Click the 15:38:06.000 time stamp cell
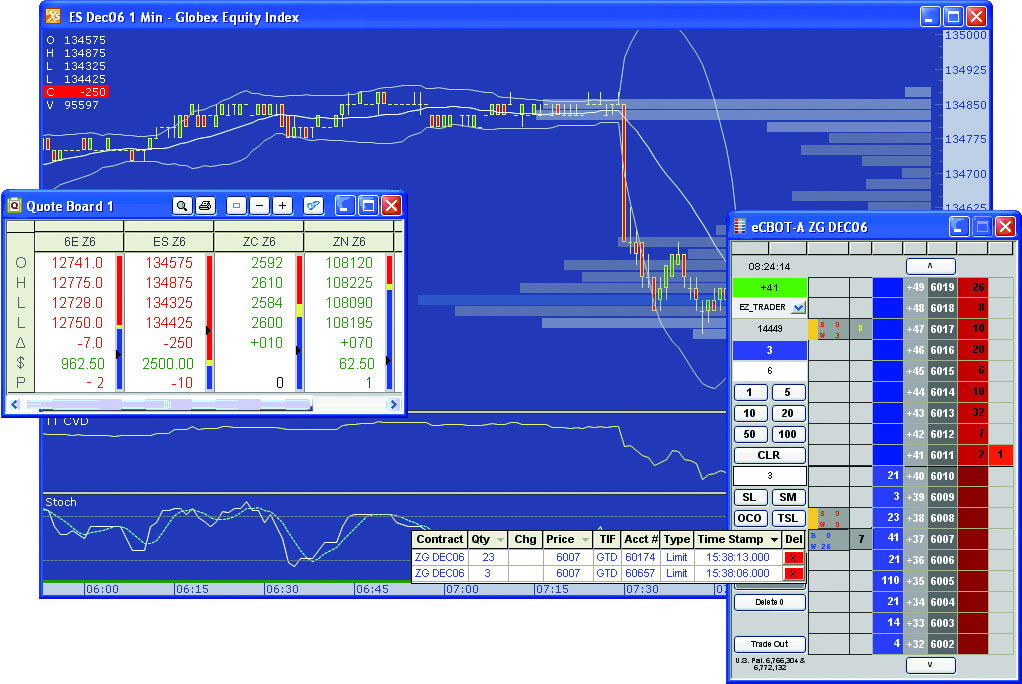Viewport: 1022px width, 684px height. pyautogui.click(x=738, y=573)
